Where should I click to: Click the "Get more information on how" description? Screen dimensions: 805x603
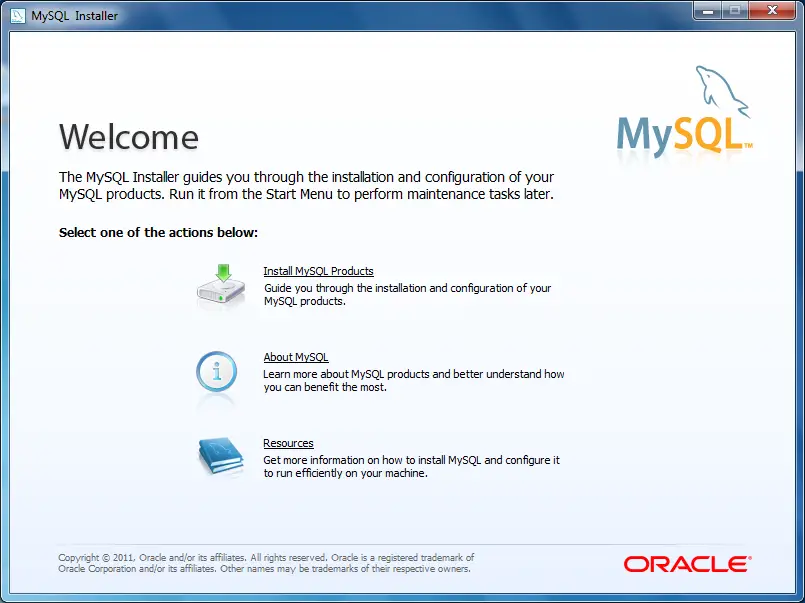click(411, 466)
